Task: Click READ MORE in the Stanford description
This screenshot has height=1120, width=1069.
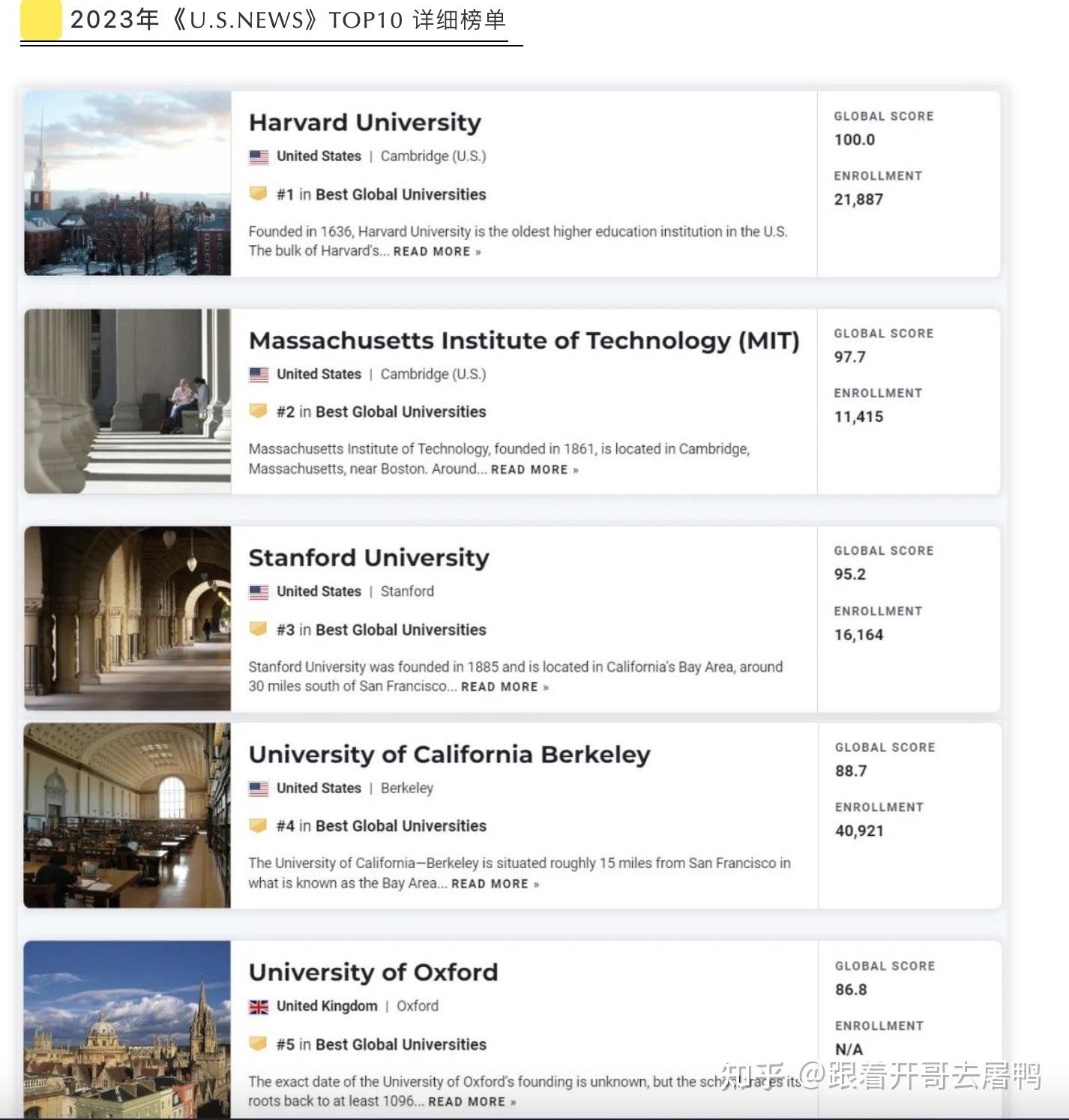Action: tap(505, 687)
